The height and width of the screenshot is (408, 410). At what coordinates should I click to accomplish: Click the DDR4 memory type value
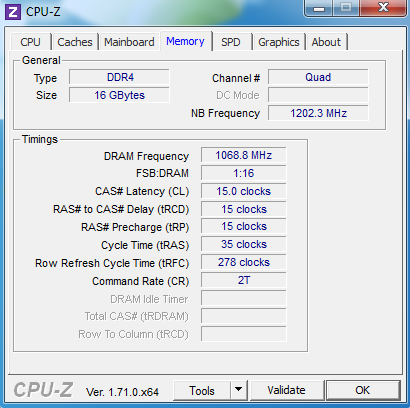[119, 77]
